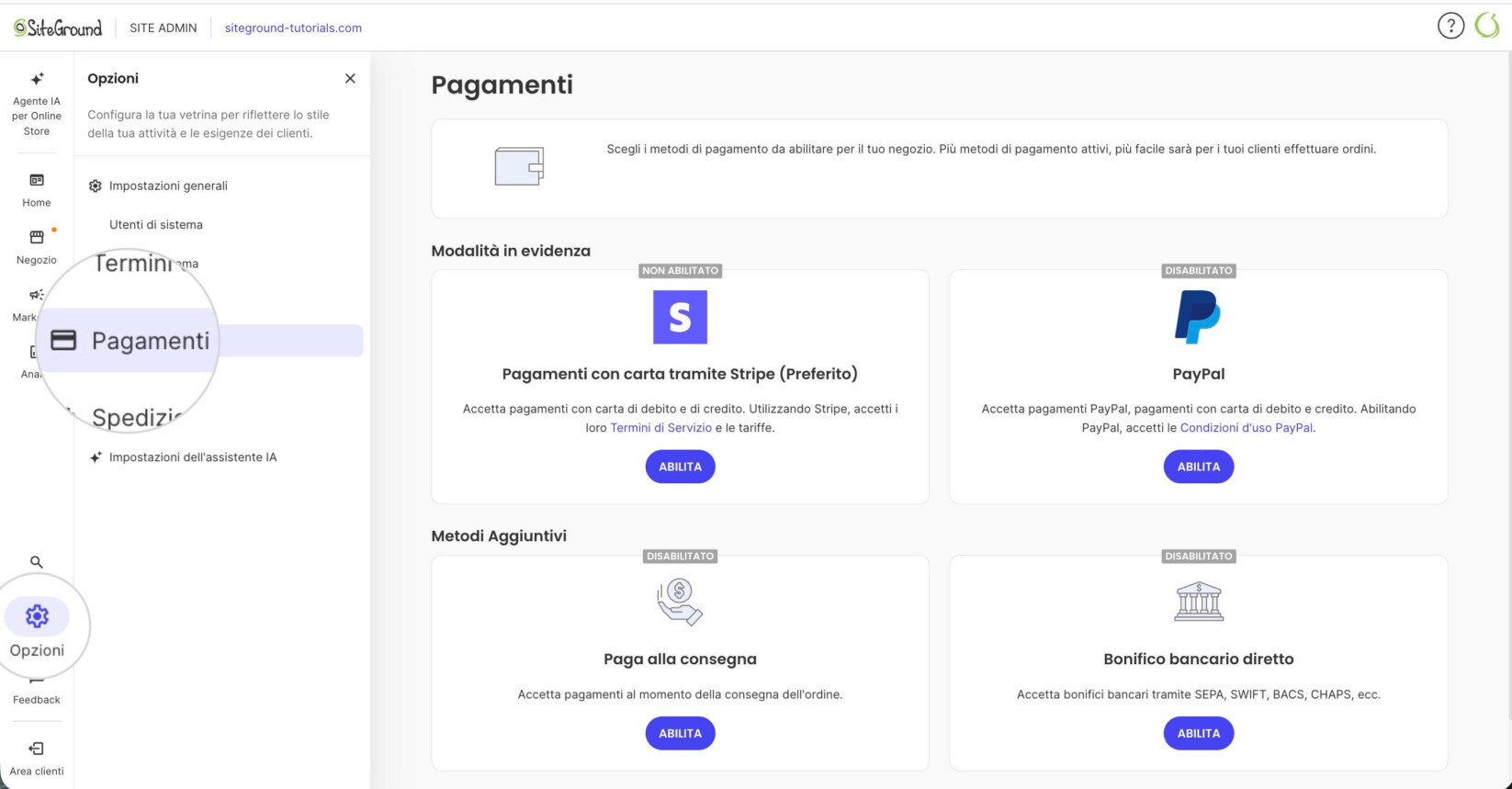Viewport: 1512px width, 789px height.
Task: Enable Stripe card payments
Action: [680, 467]
